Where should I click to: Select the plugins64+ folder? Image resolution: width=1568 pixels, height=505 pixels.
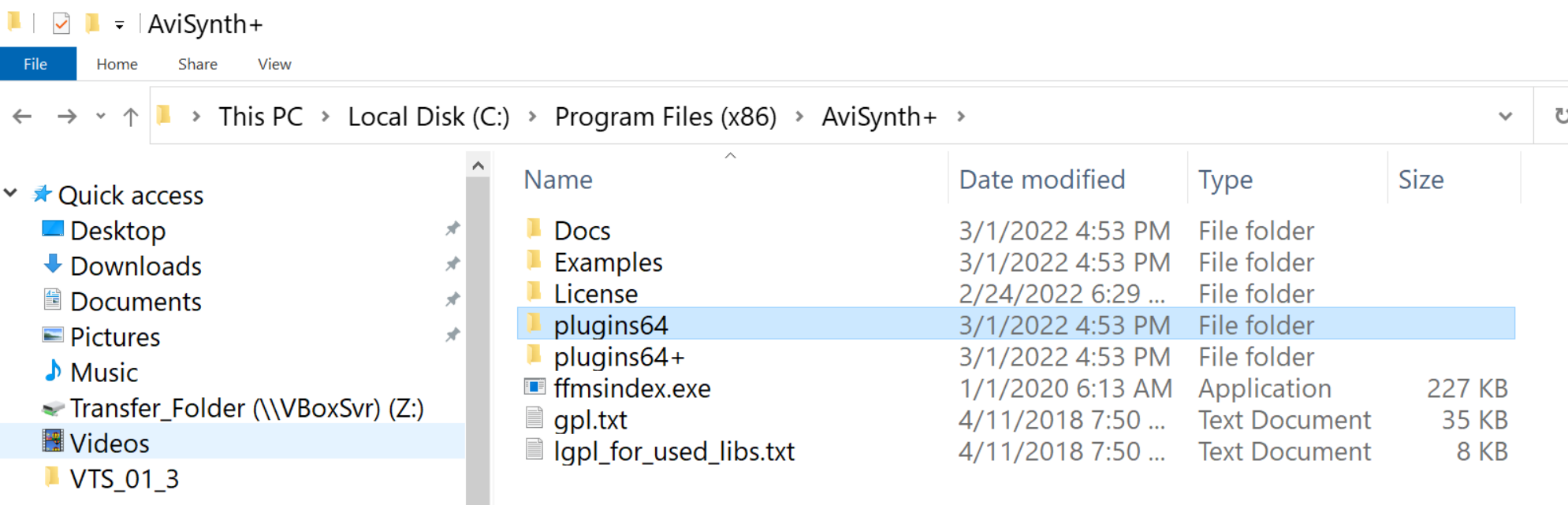(x=619, y=357)
